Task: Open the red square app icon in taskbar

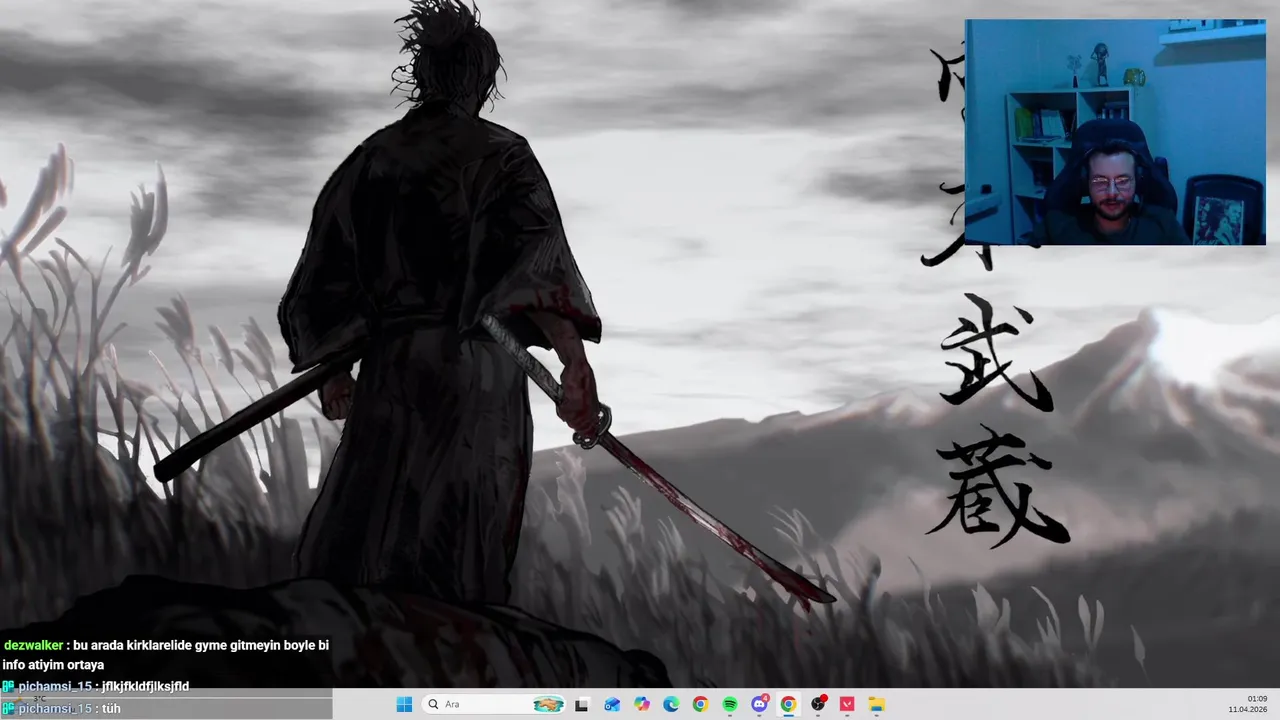Action: pyautogui.click(x=847, y=704)
